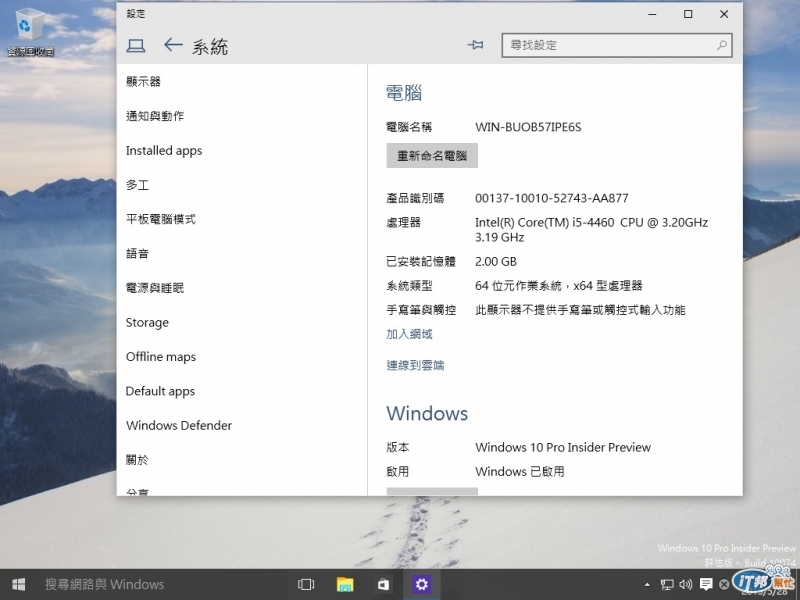The height and width of the screenshot is (600, 800).
Task: Click the 連線到雲端 link
Action: tap(415, 365)
